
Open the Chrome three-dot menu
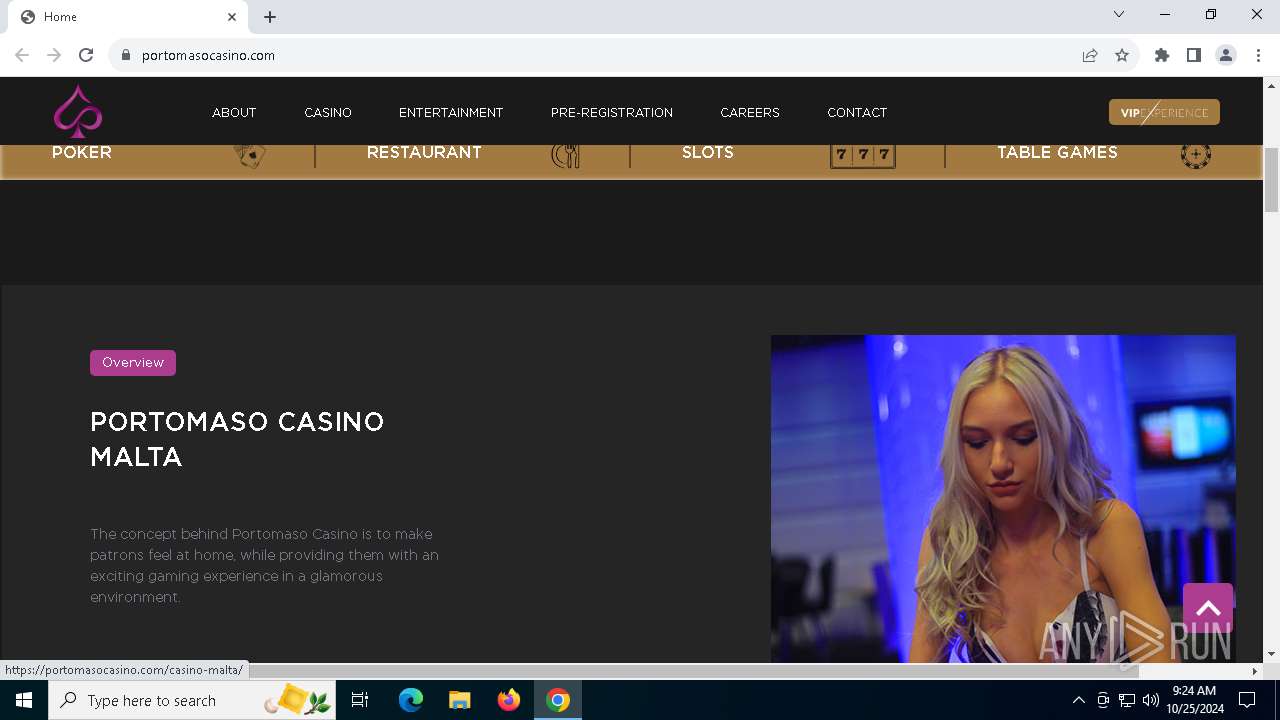point(1258,55)
